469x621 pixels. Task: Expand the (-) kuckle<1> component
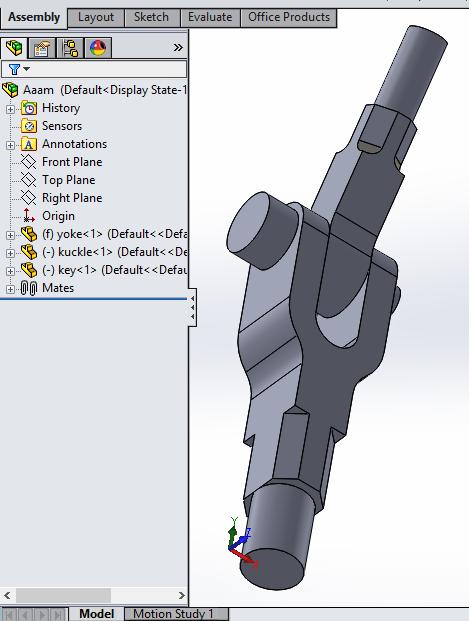click(x=10, y=253)
